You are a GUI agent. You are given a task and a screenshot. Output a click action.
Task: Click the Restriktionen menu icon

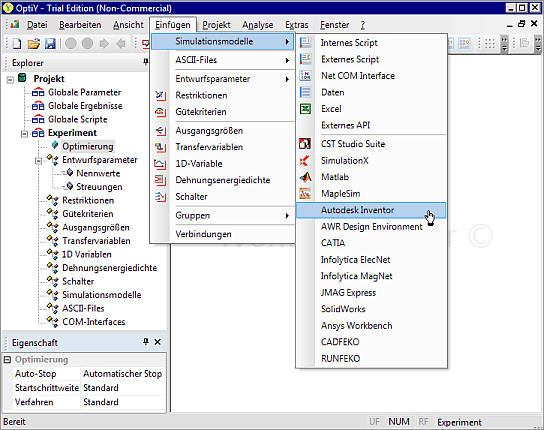coord(160,95)
